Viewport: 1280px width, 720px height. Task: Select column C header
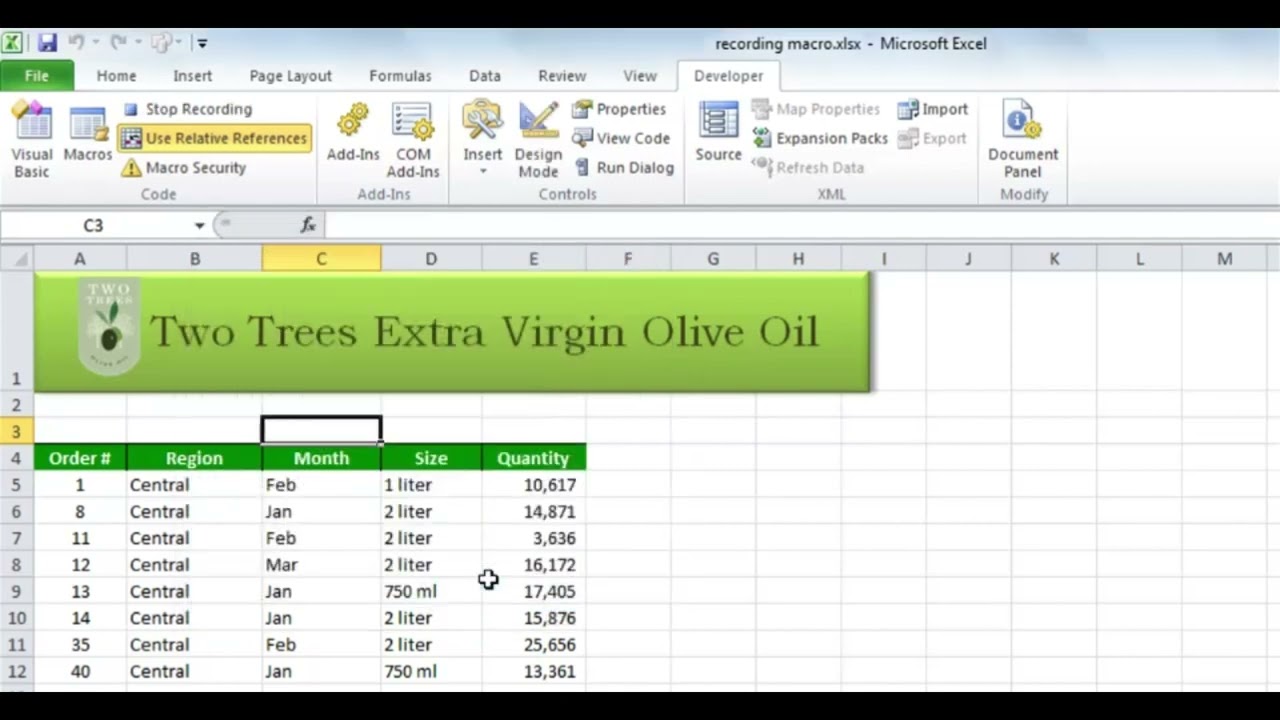pos(321,259)
